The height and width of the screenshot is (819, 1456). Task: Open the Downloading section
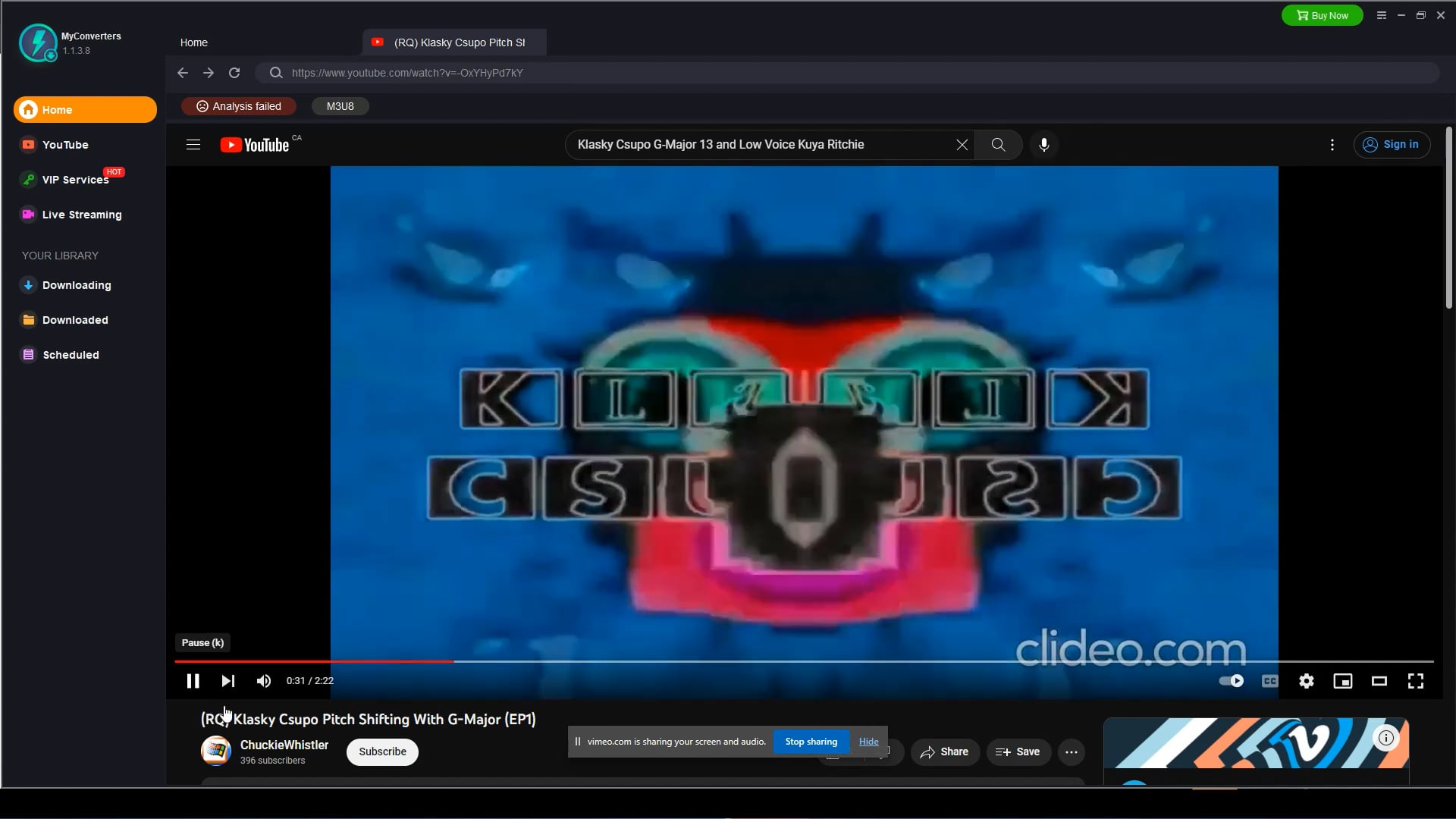(77, 285)
